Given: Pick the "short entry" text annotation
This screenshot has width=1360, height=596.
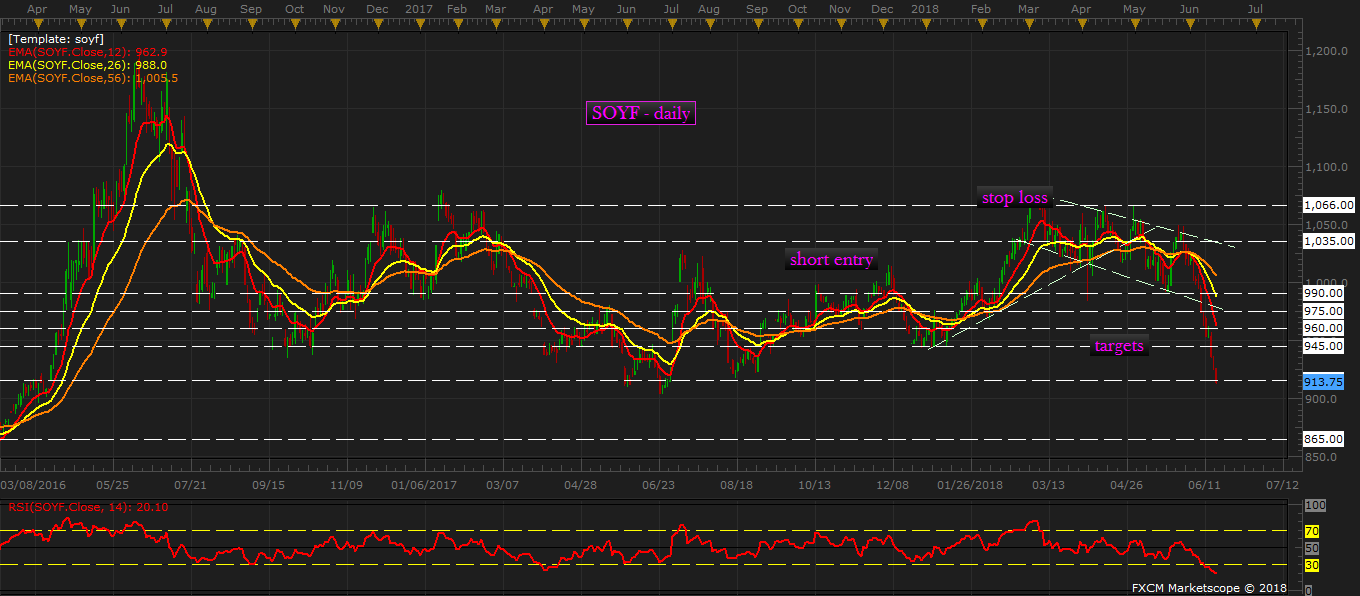Looking at the screenshot, I should [x=831, y=260].
